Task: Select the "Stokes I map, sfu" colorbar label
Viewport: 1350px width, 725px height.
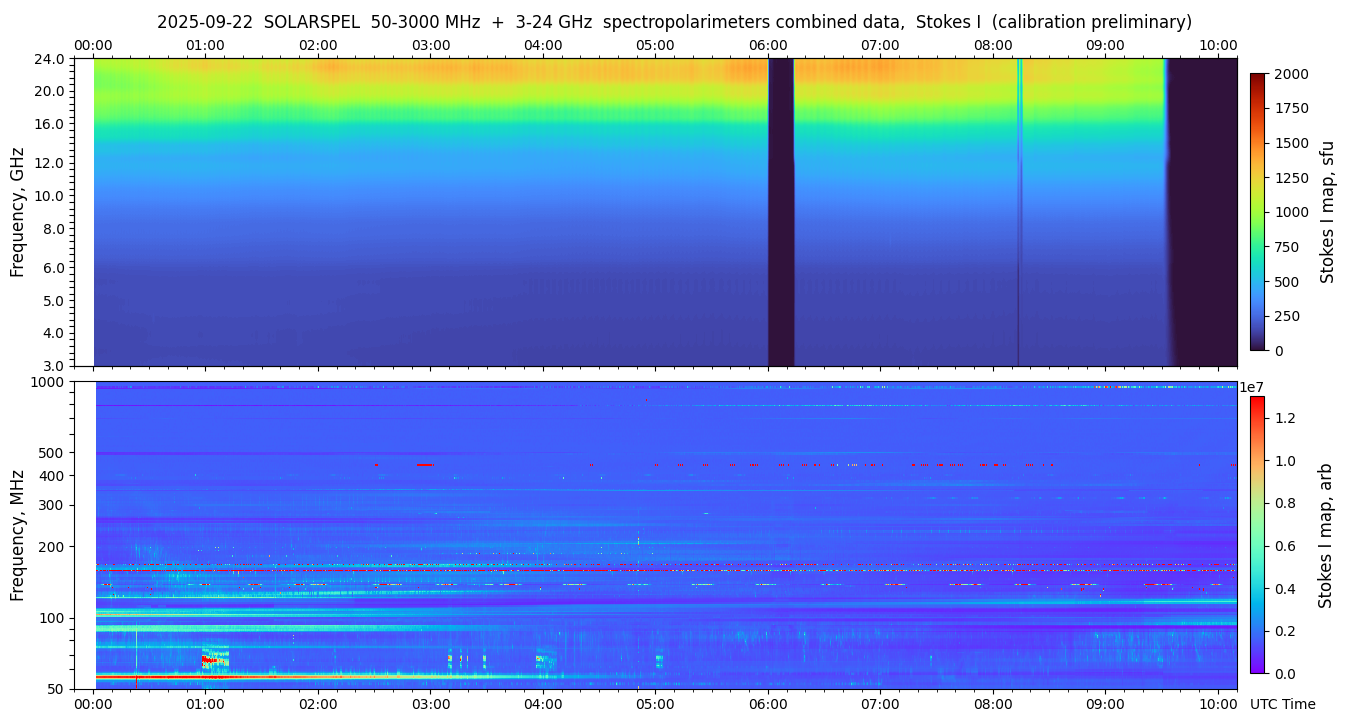Action: coord(1327,211)
